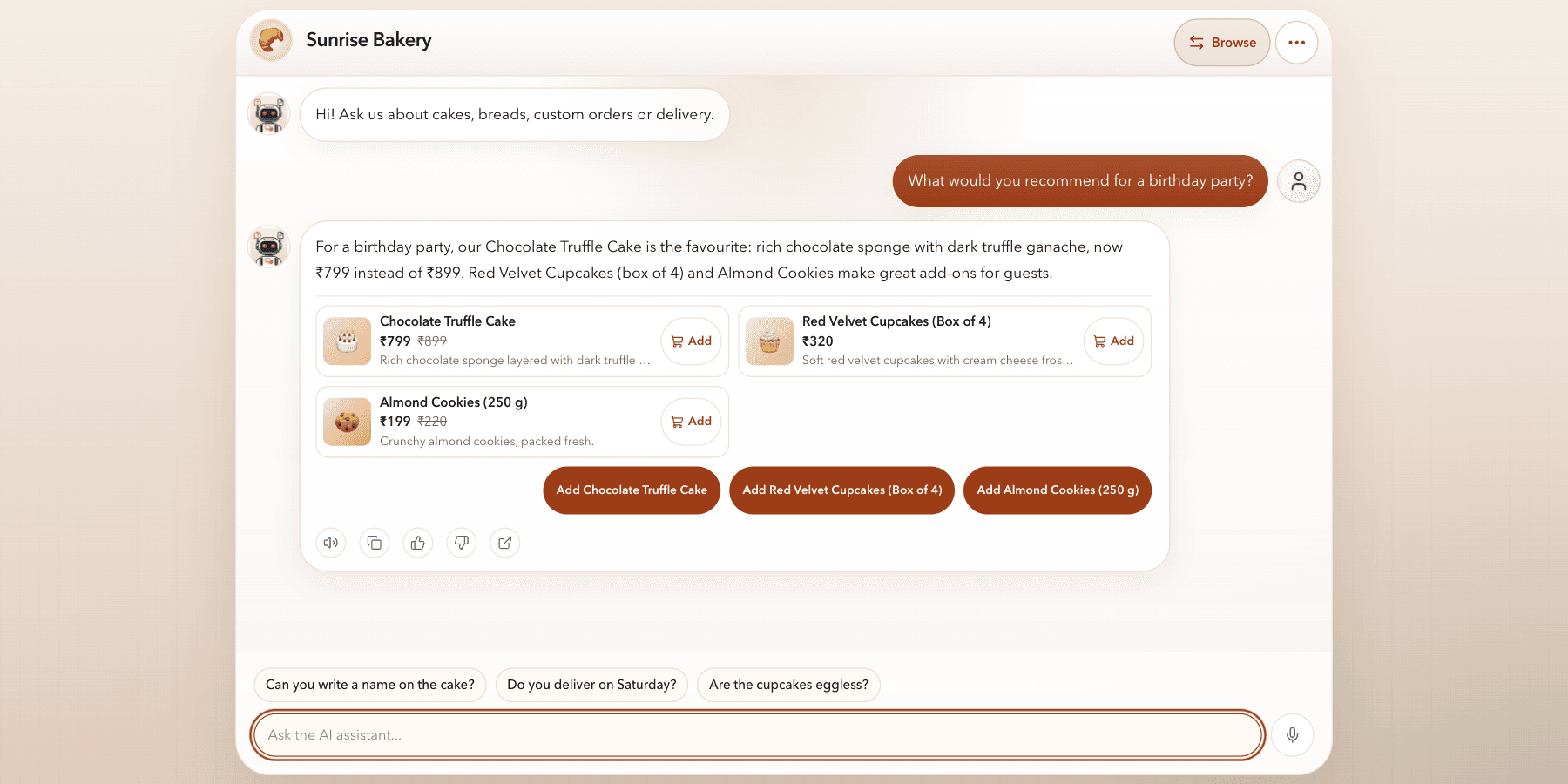
Task: Click the share/open external icon
Action: [x=505, y=543]
